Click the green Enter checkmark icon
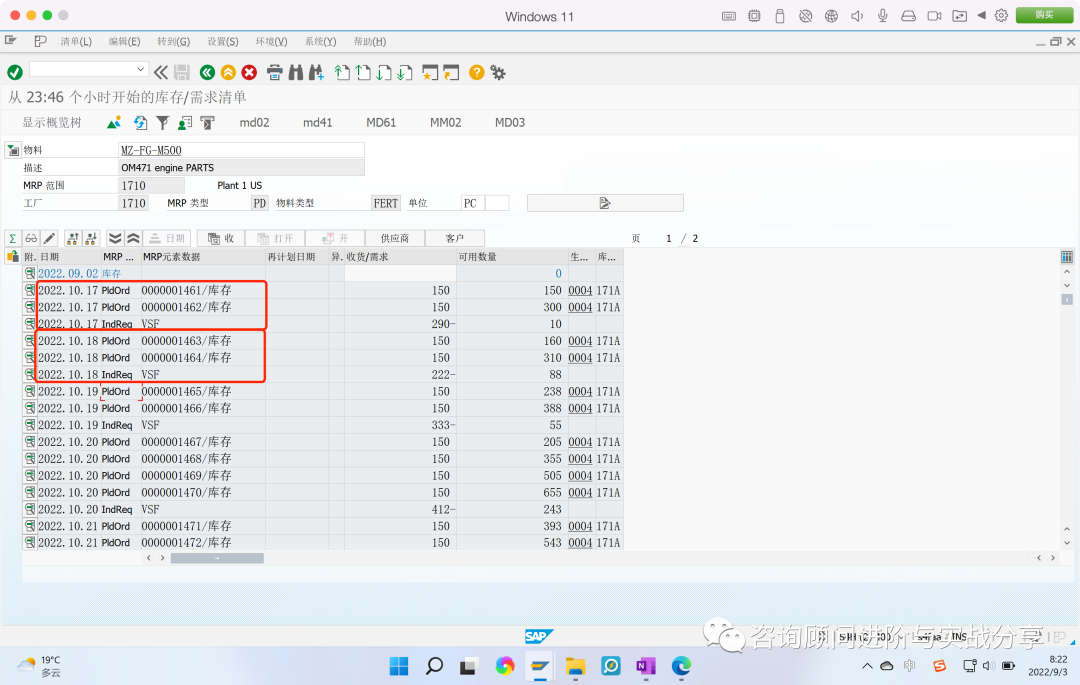Screen dimensions: 1080x685 14,72
